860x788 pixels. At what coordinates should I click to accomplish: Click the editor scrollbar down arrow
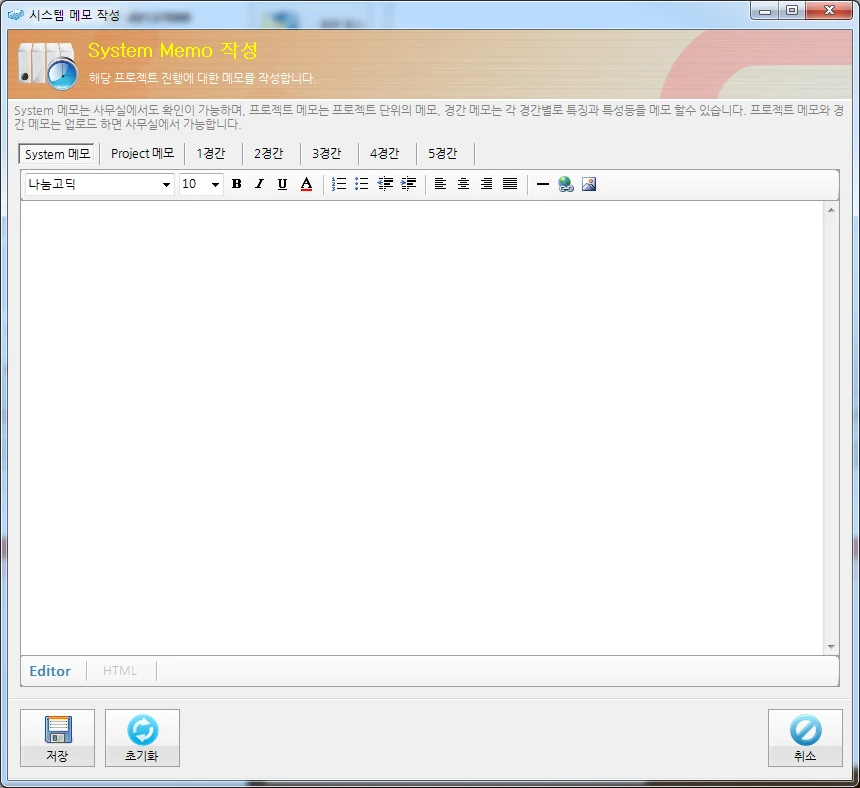point(831,647)
